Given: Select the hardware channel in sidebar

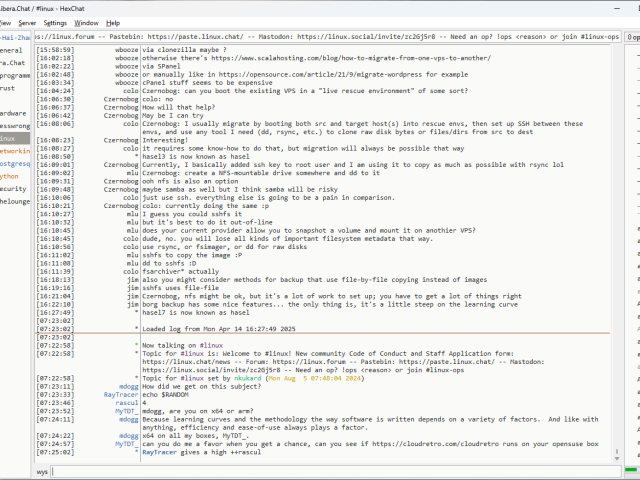Looking at the screenshot, I should (x=13, y=113).
